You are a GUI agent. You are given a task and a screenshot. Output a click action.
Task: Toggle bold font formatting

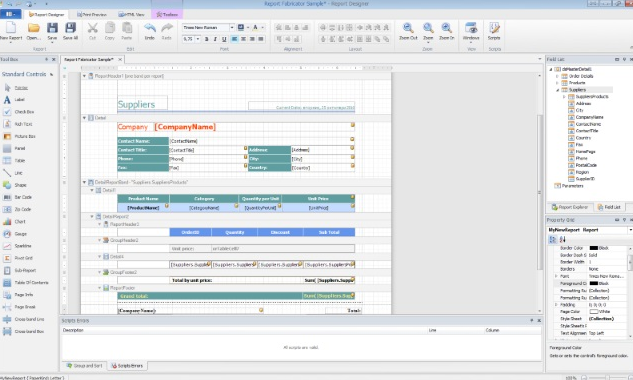pos(207,39)
